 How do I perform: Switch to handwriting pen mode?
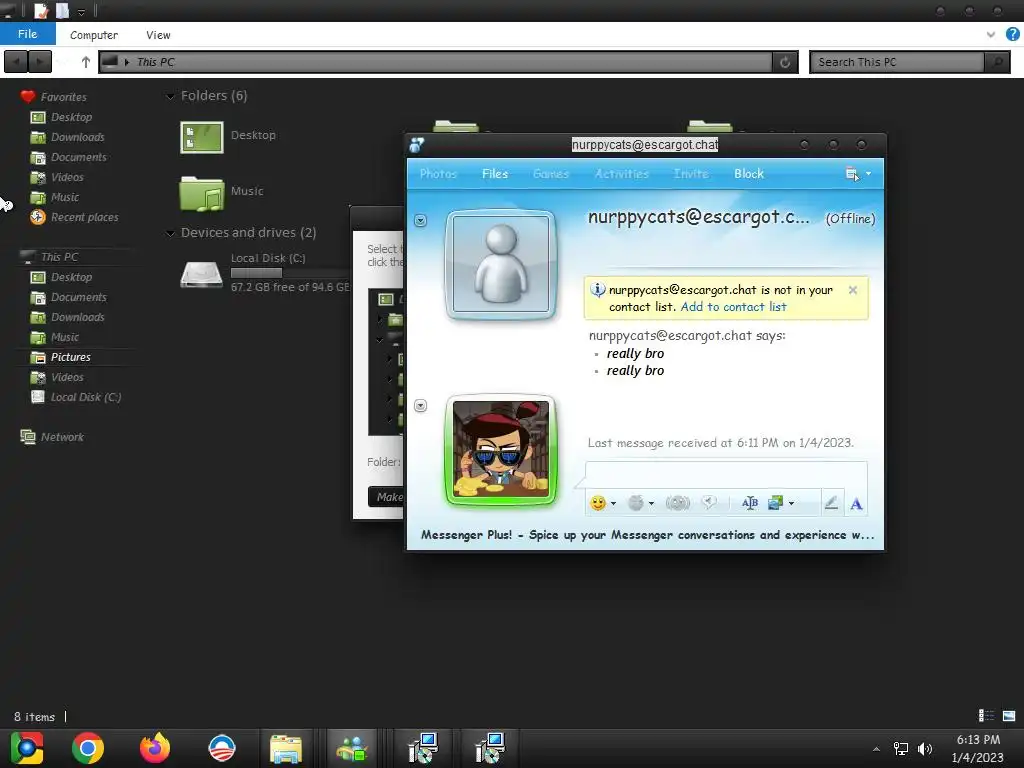(x=831, y=503)
